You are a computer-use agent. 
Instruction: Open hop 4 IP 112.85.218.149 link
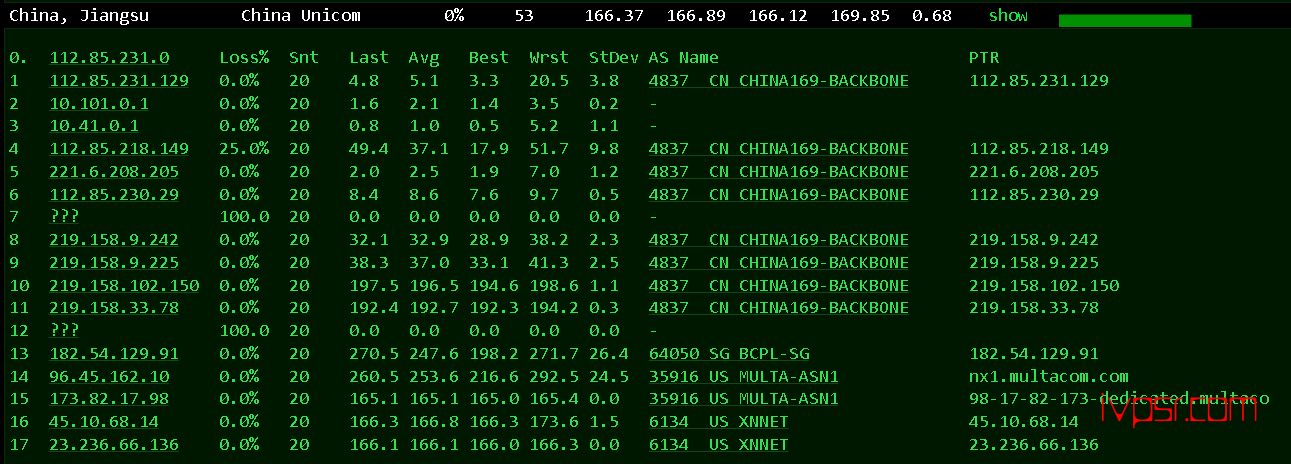119,149
